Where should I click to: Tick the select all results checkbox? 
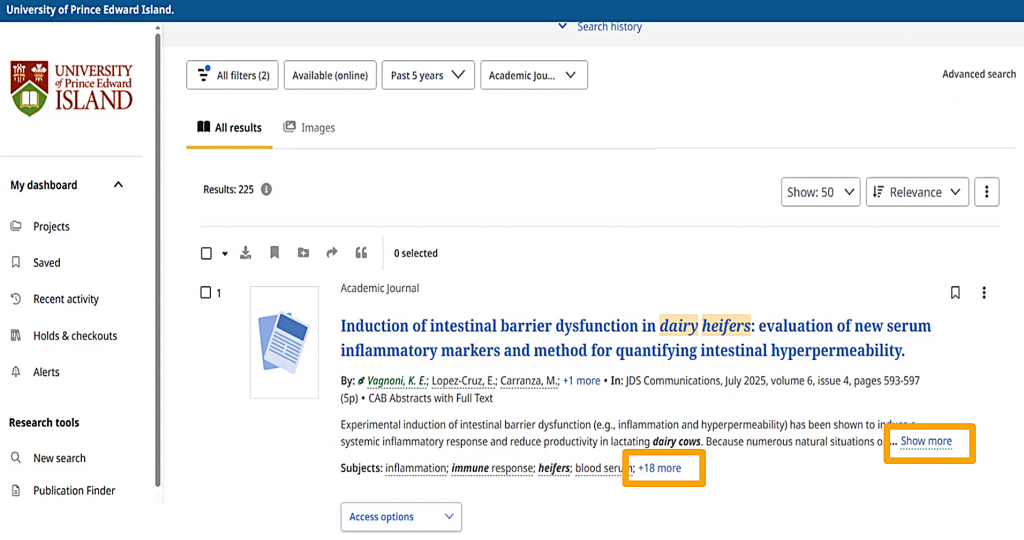207,253
